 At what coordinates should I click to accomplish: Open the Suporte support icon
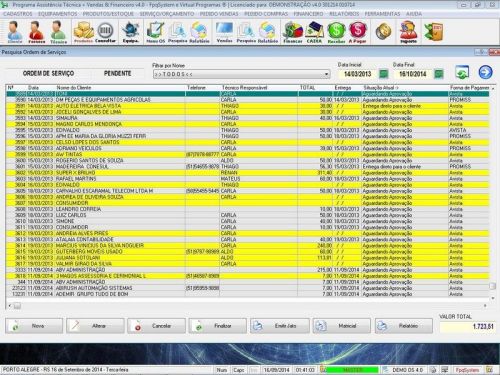click(x=409, y=32)
